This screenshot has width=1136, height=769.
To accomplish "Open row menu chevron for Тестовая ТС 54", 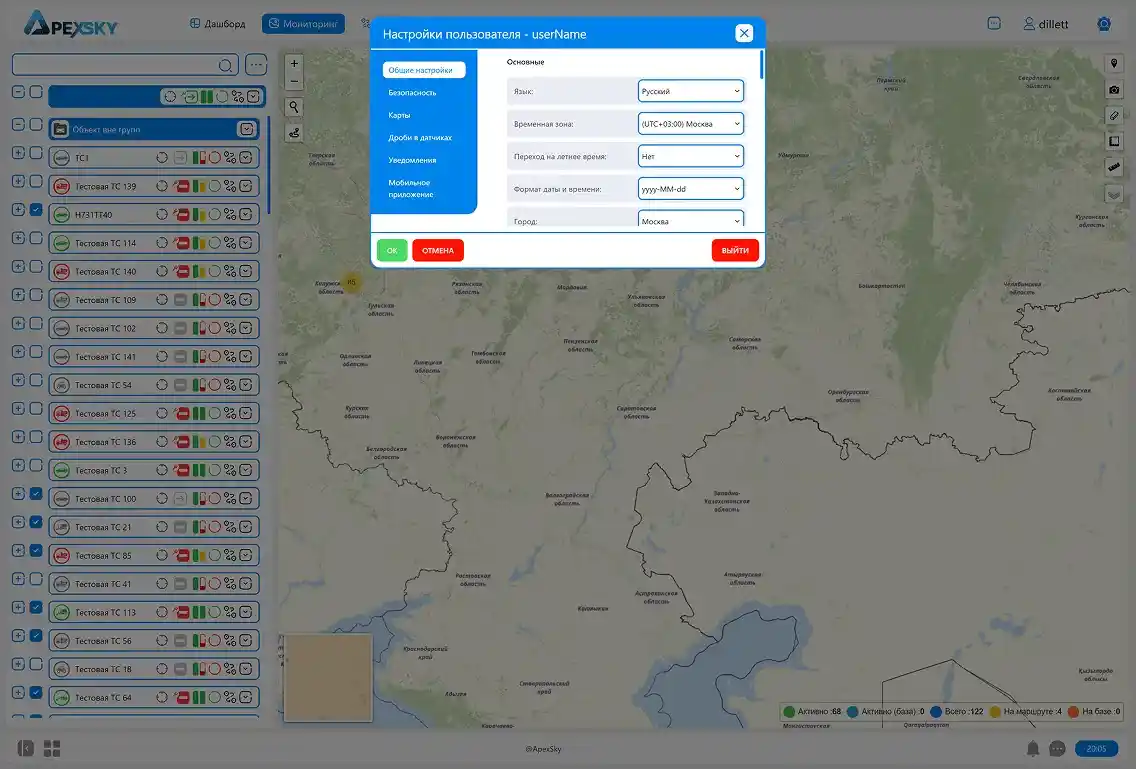I will pos(246,385).
